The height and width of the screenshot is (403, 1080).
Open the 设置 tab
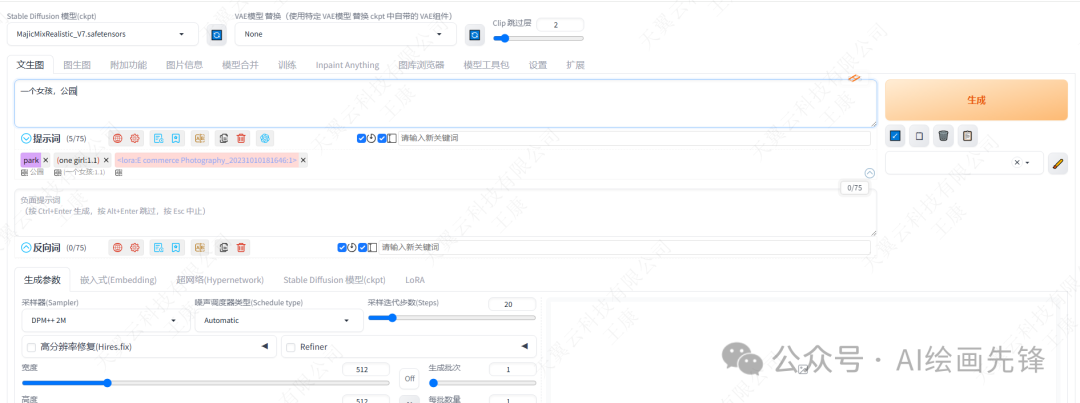pos(538,65)
